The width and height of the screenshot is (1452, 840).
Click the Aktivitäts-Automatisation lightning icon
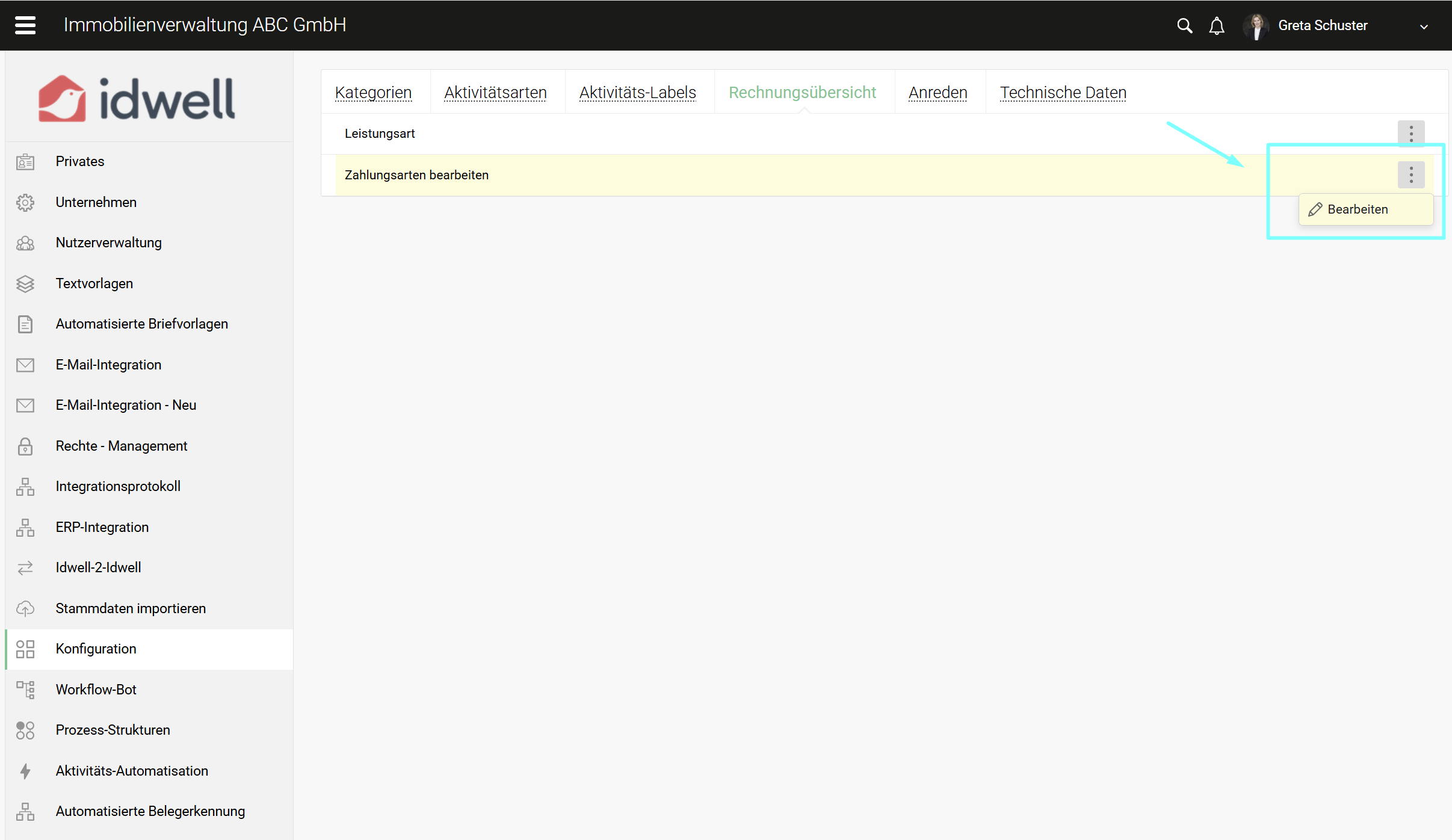point(25,771)
